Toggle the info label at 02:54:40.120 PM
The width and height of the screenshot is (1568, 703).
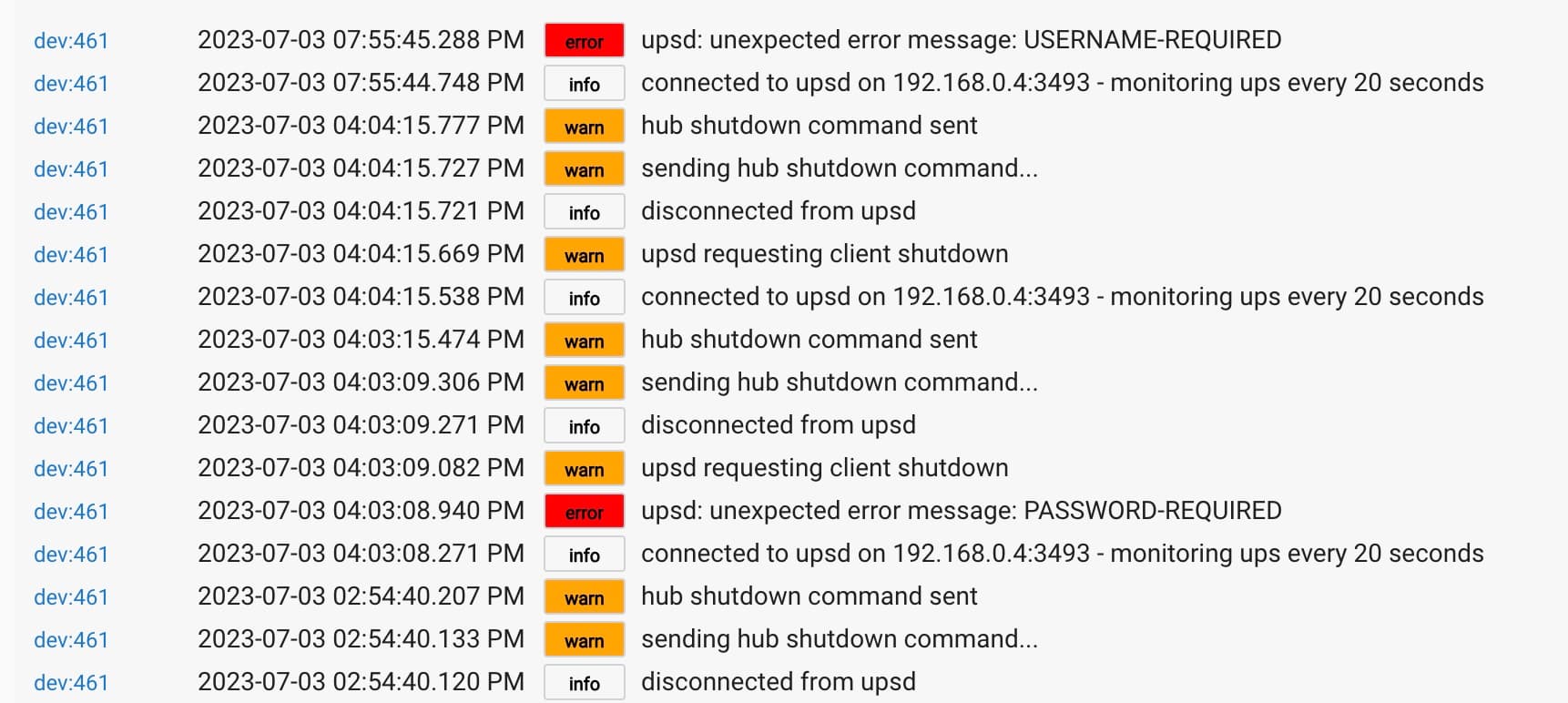coord(583,682)
